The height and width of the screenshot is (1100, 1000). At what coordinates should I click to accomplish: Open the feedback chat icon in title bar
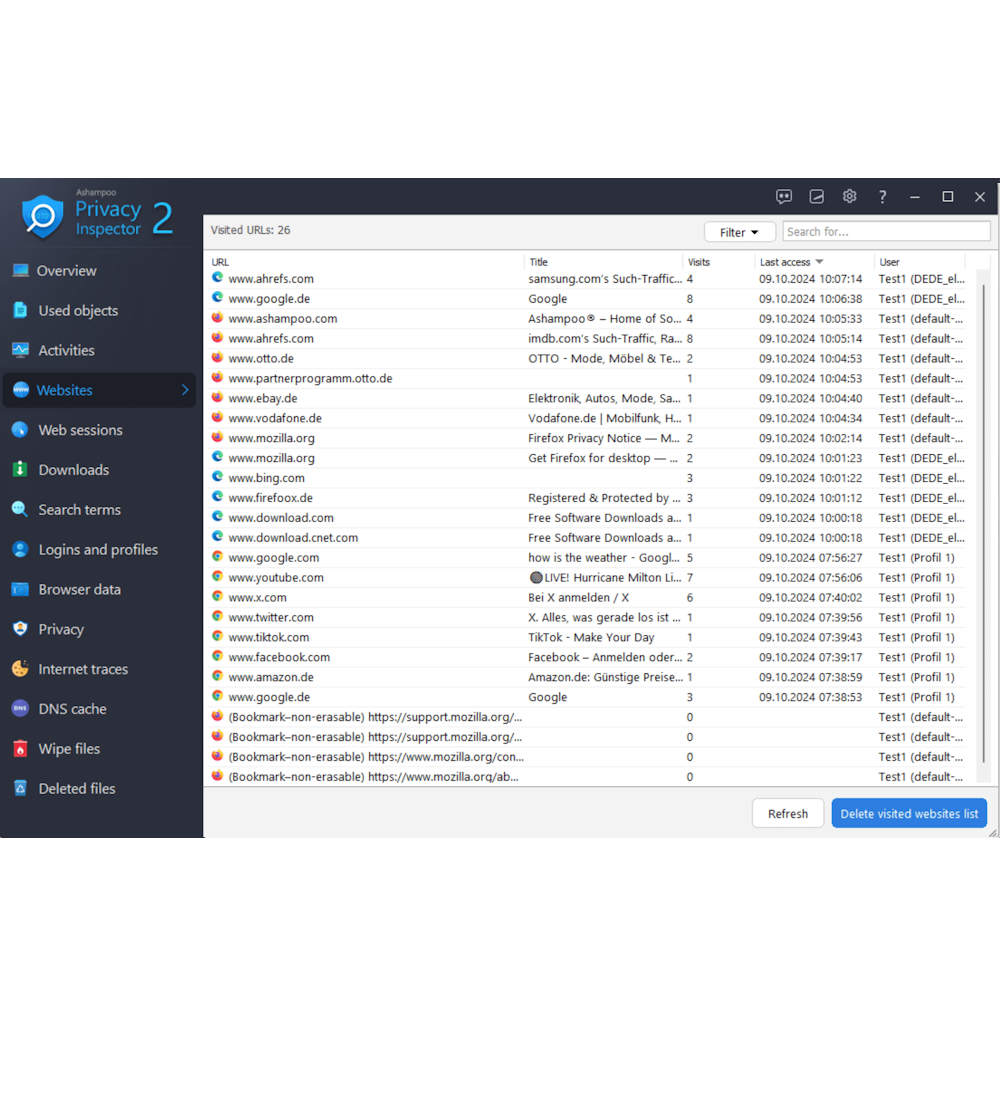784,197
